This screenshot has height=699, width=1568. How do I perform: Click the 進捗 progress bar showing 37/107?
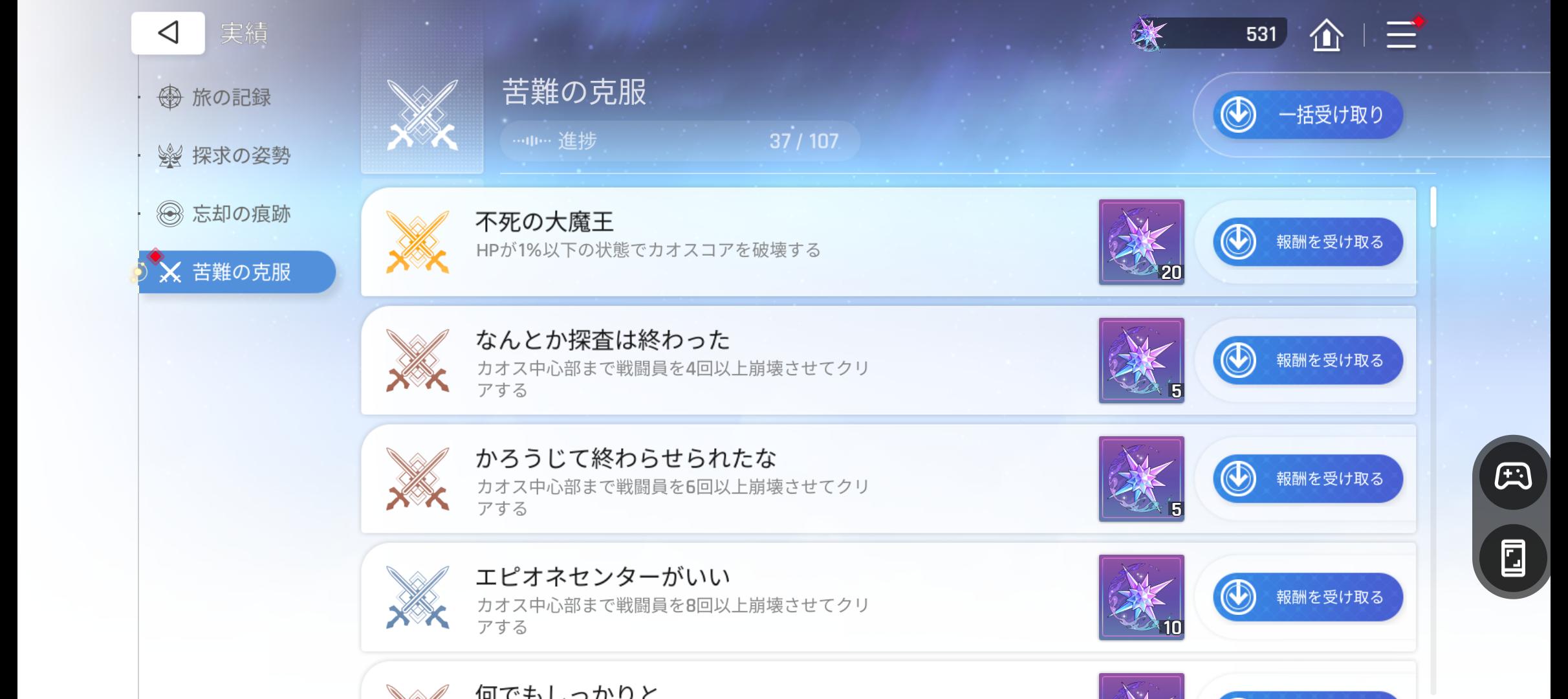[x=679, y=141]
